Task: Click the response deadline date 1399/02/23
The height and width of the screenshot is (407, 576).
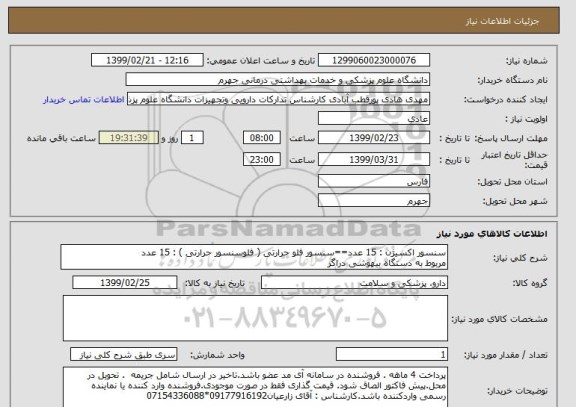Action: click(374, 138)
